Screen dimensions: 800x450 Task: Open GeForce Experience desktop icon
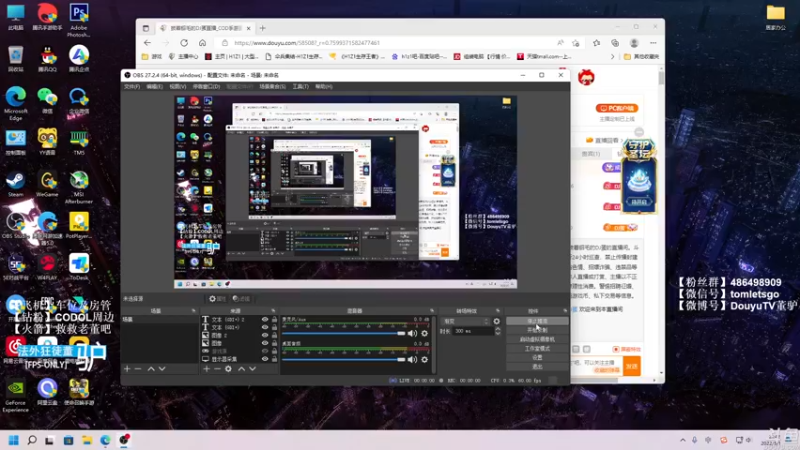tap(15, 396)
